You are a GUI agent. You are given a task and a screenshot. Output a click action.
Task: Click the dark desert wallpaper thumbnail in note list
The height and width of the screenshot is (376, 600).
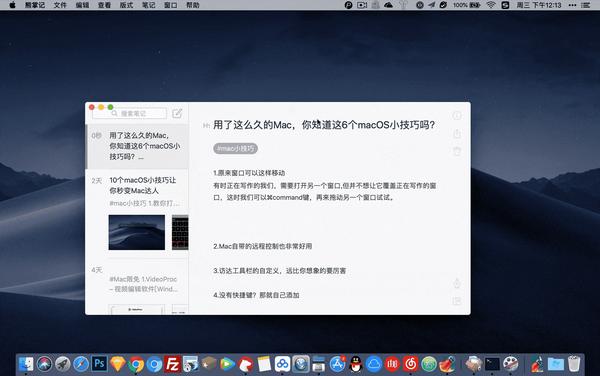pos(137,232)
